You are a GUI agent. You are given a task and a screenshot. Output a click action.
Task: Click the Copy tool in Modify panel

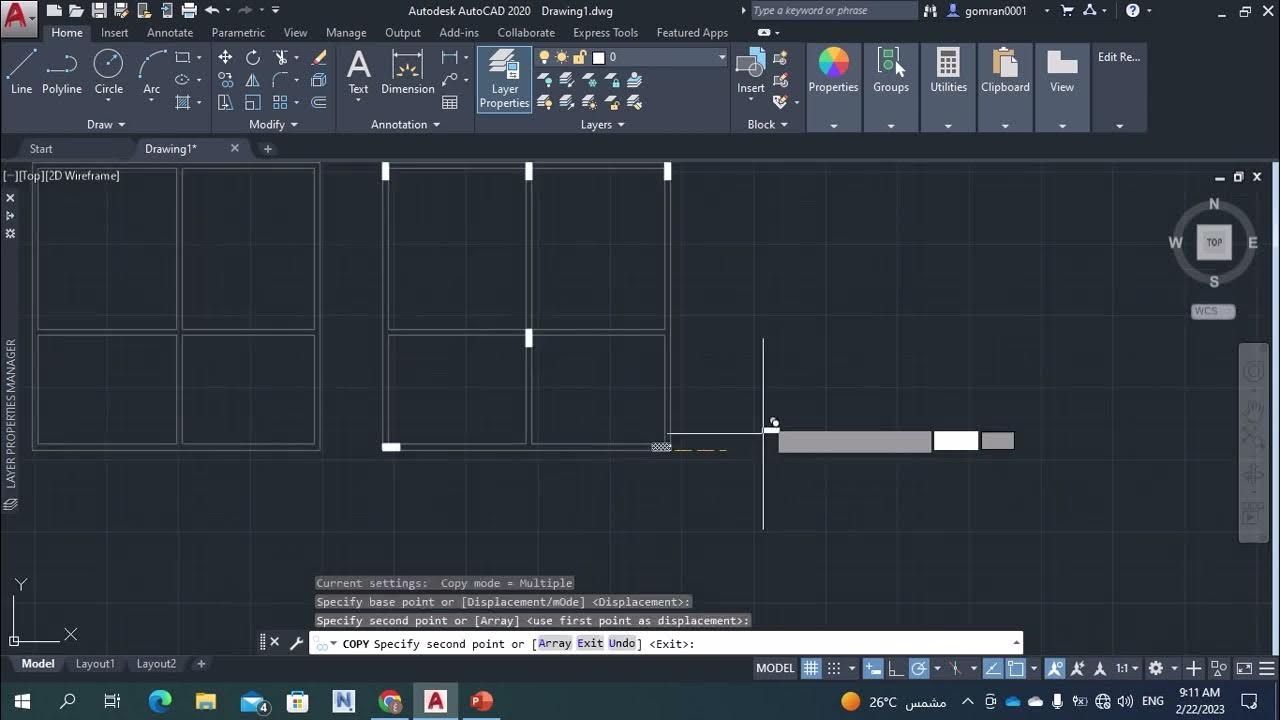coord(225,80)
